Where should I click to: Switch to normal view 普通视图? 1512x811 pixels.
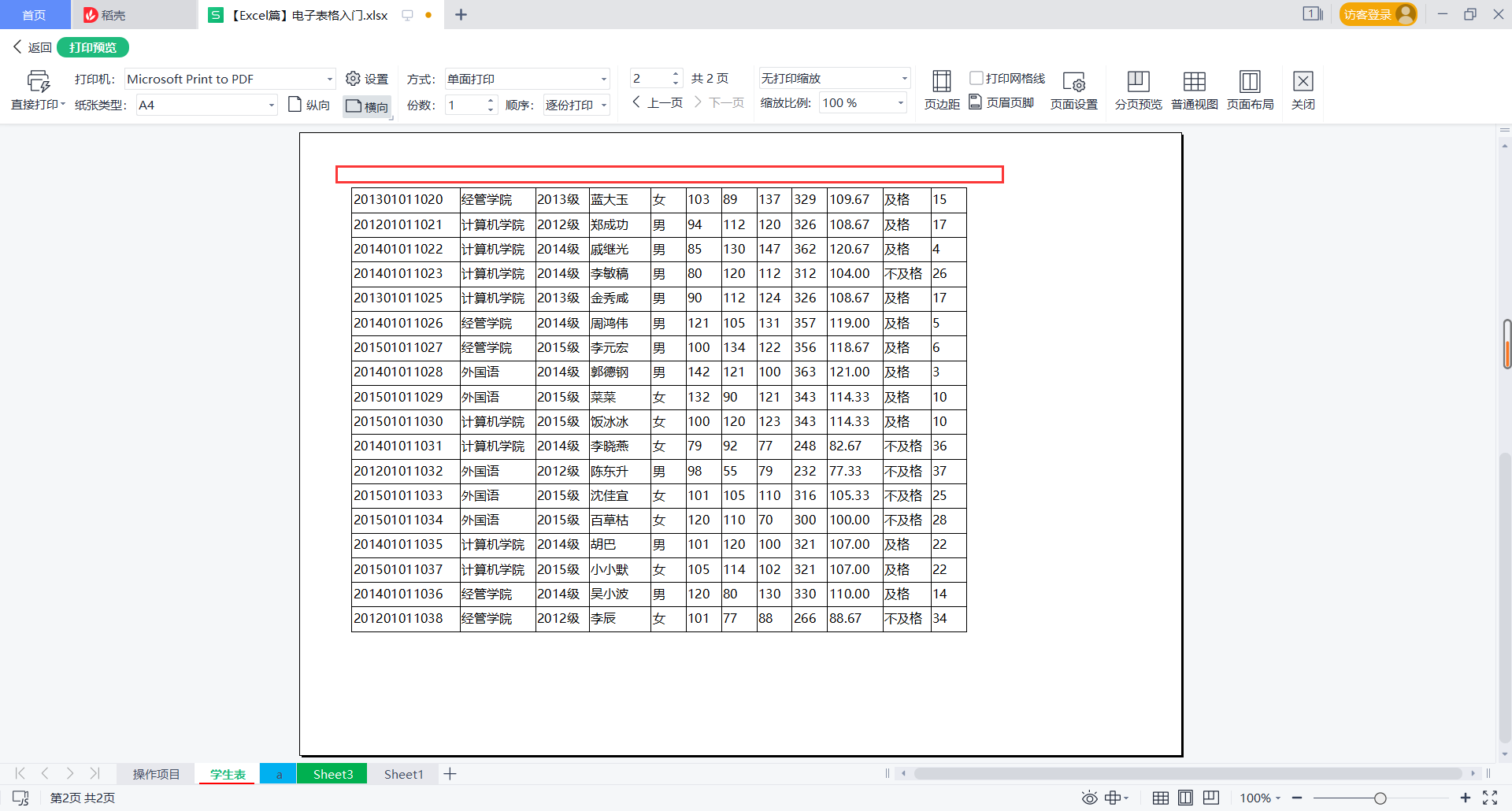pyautogui.click(x=1194, y=90)
